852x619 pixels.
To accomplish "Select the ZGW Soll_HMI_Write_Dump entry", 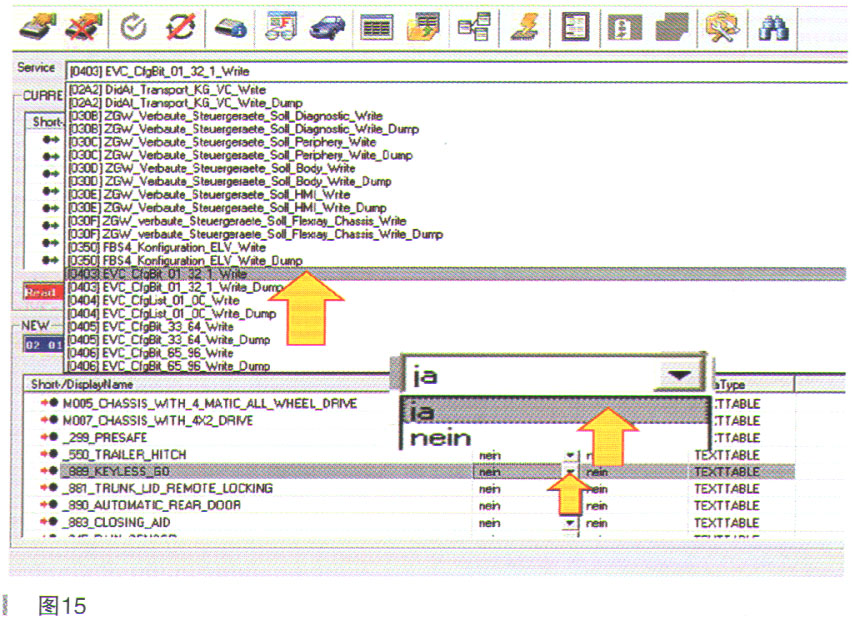I will pyautogui.click(x=227, y=208).
